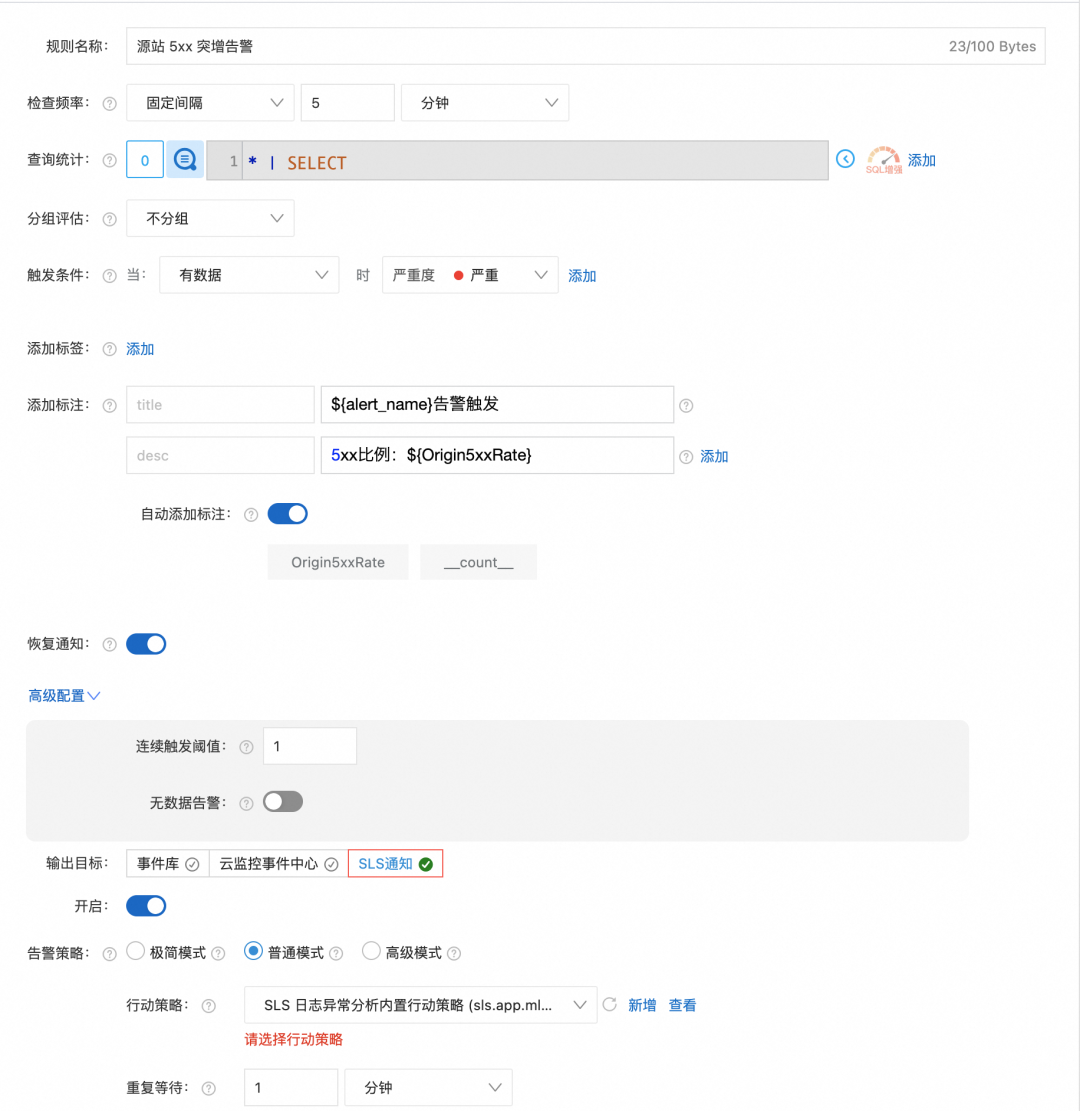Disable the 恢复通知 toggle
This screenshot has width=1080, height=1111.
[x=146, y=643]
